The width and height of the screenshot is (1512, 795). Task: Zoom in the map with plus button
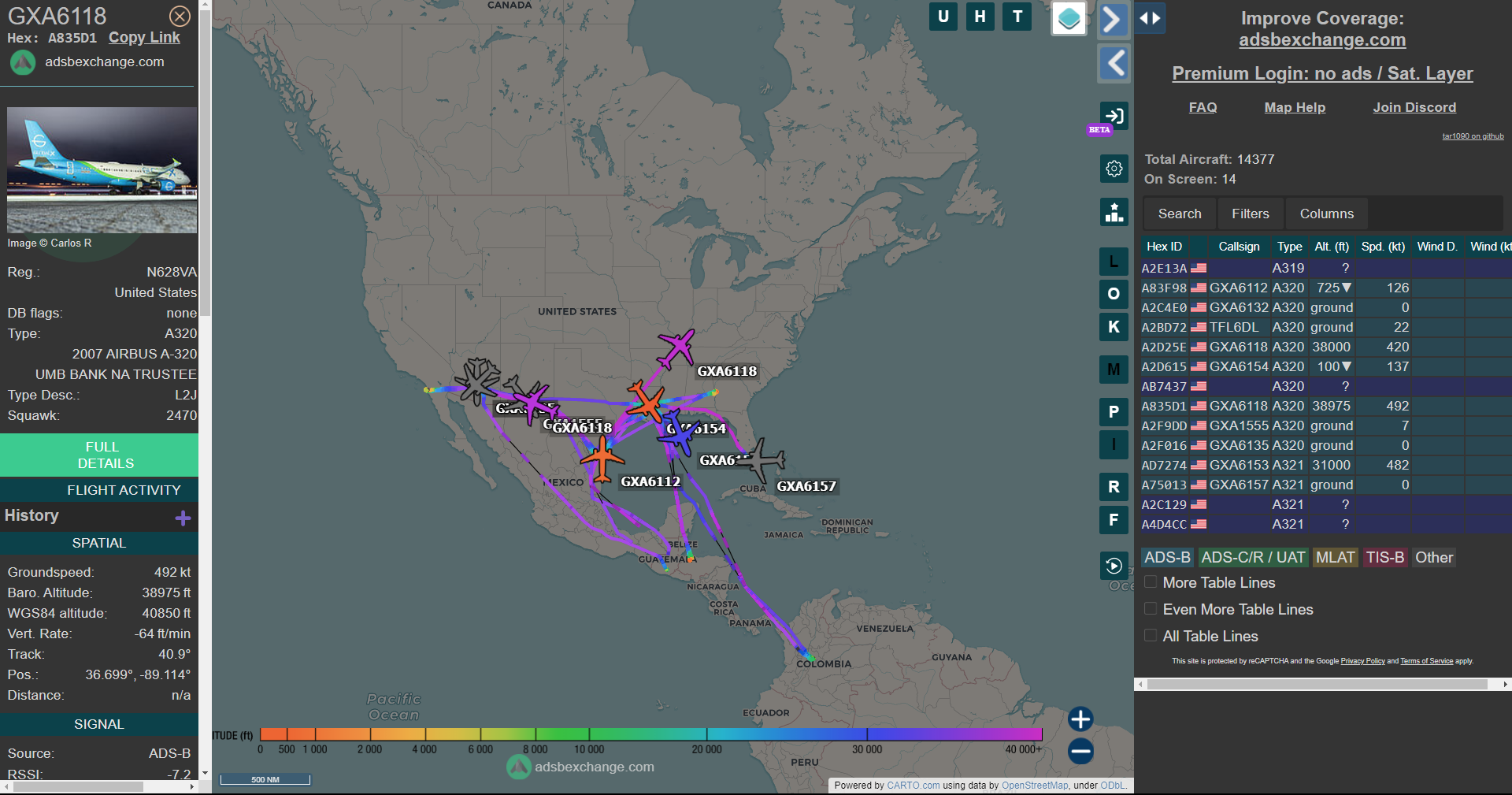click(1080, 719)
